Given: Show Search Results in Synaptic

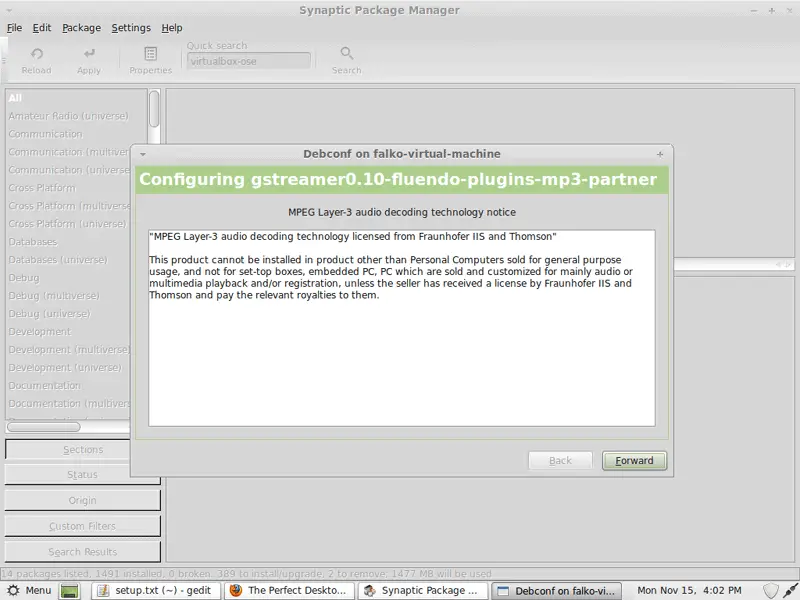Looking at the screenshot, I should [83, 552].
